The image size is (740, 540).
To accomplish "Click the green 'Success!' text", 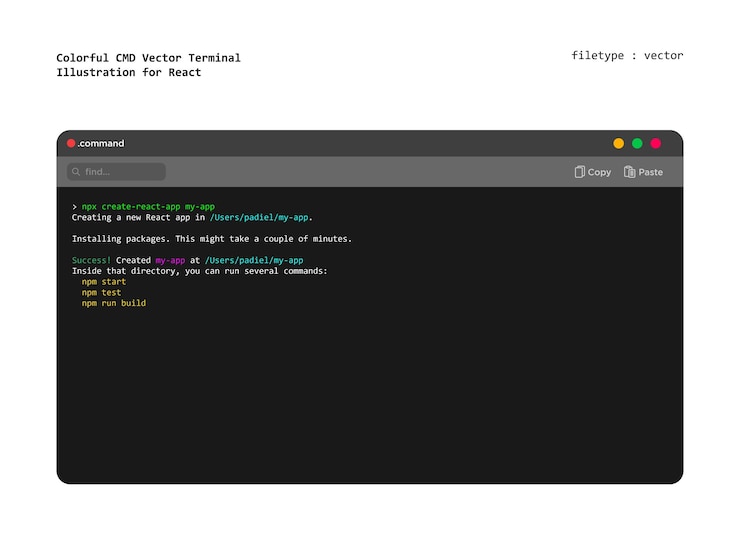I will point(91,260).
